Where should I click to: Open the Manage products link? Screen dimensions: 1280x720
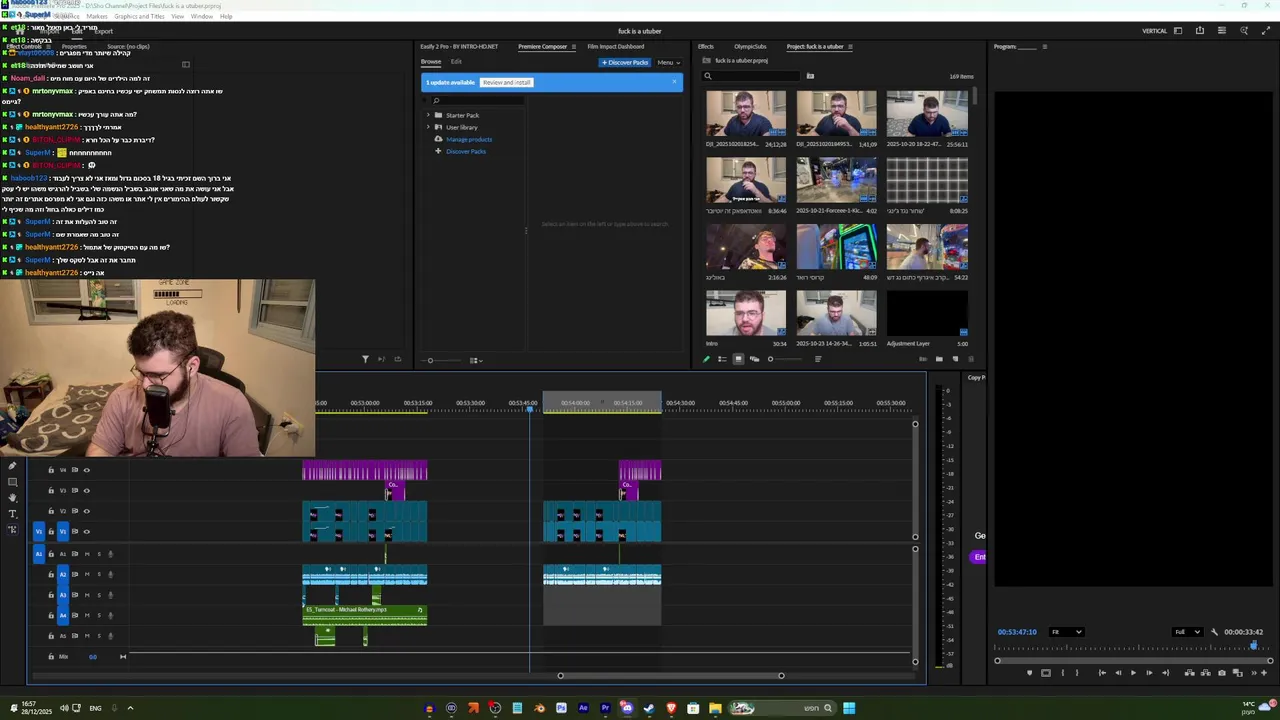click(468, 139)
